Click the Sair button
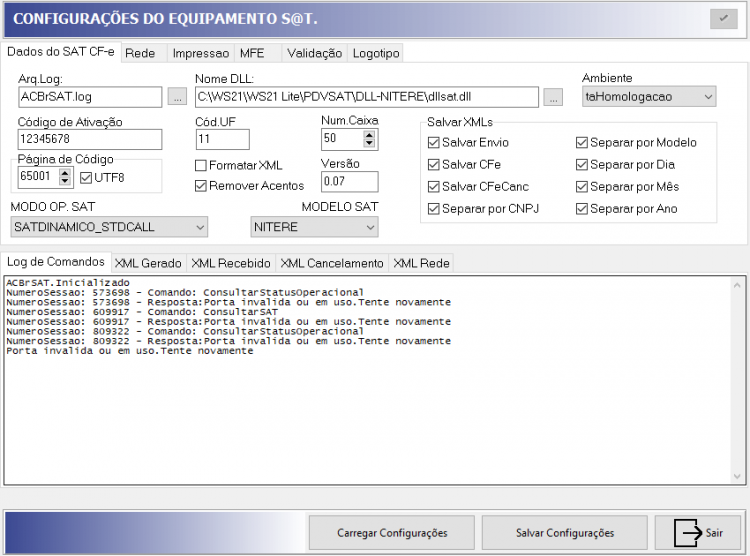The height and width of the screenshot is (556, 750). click(698, 533)
